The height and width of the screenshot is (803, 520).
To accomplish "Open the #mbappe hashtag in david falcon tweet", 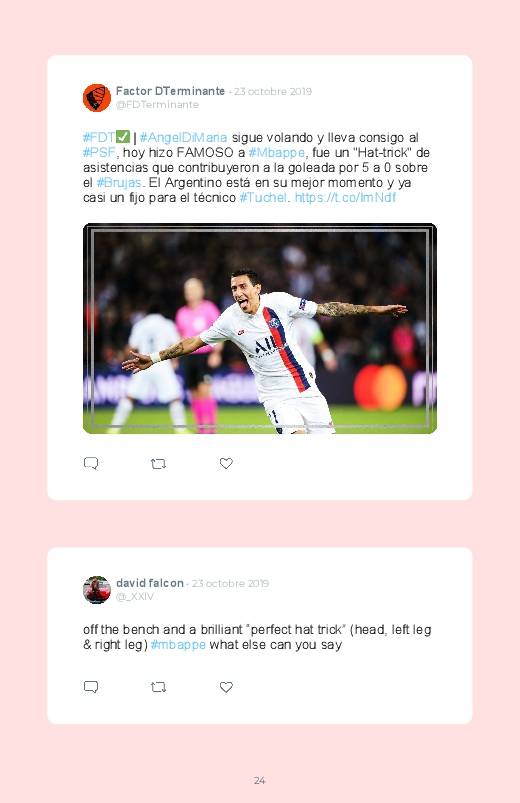I will click(178, 645).
